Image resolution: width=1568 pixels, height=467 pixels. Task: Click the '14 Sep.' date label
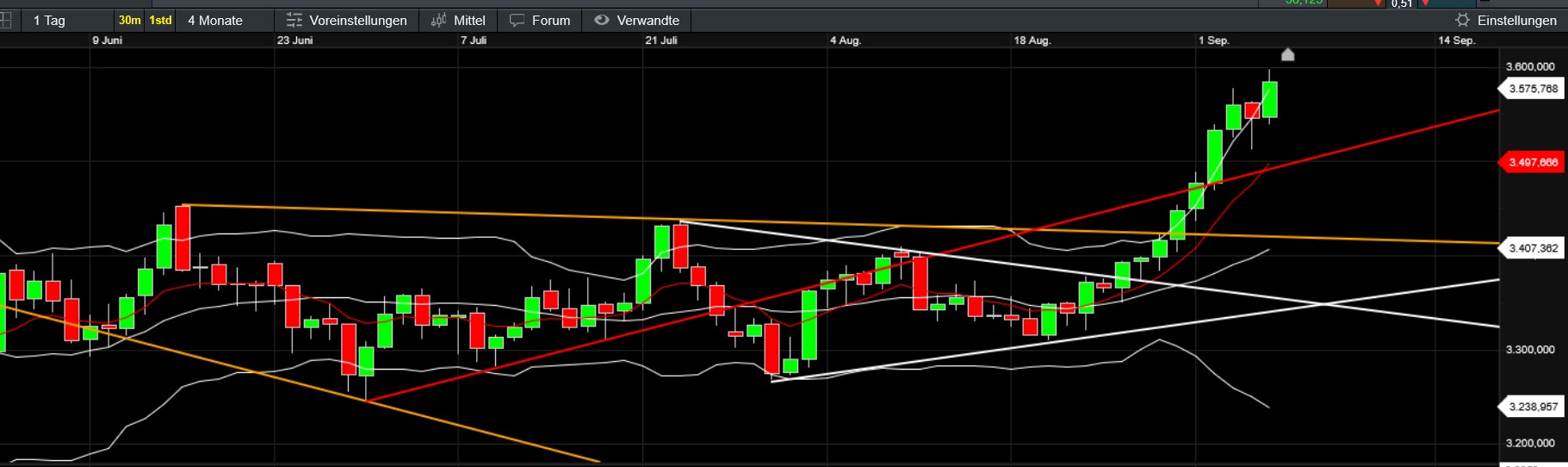[1457, 40]
